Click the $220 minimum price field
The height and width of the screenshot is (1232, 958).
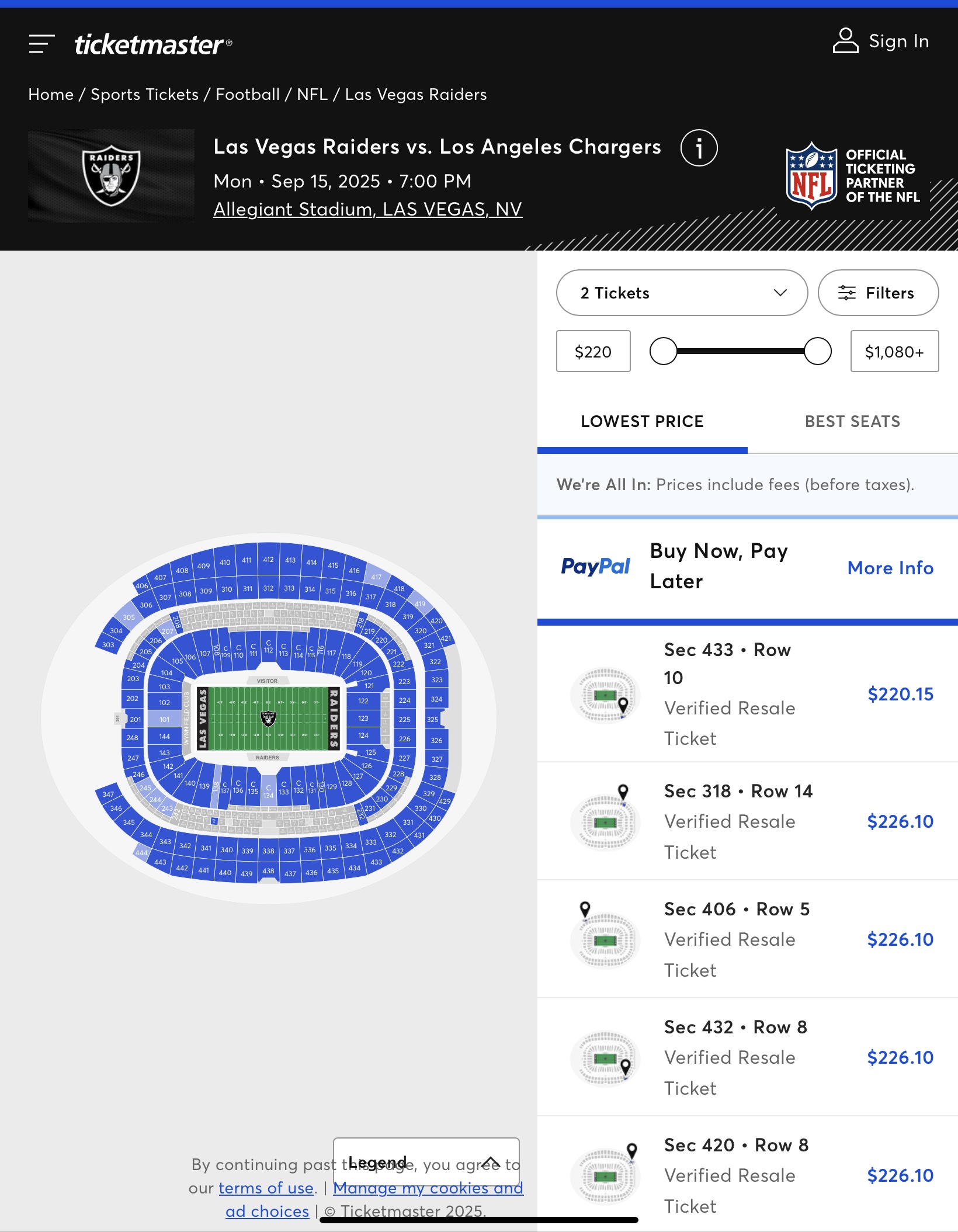click(x=593, y=351)
